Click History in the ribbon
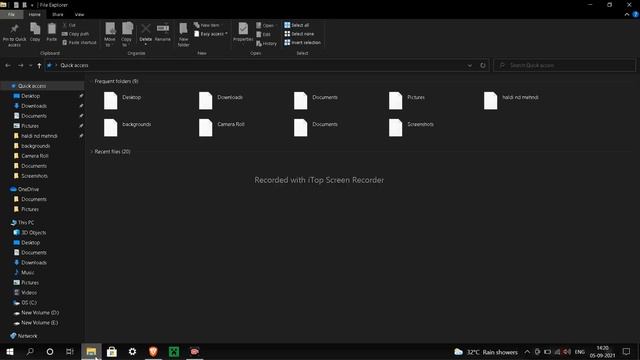Viewport: 640px width, 360px height. click(x=267, y=43)
